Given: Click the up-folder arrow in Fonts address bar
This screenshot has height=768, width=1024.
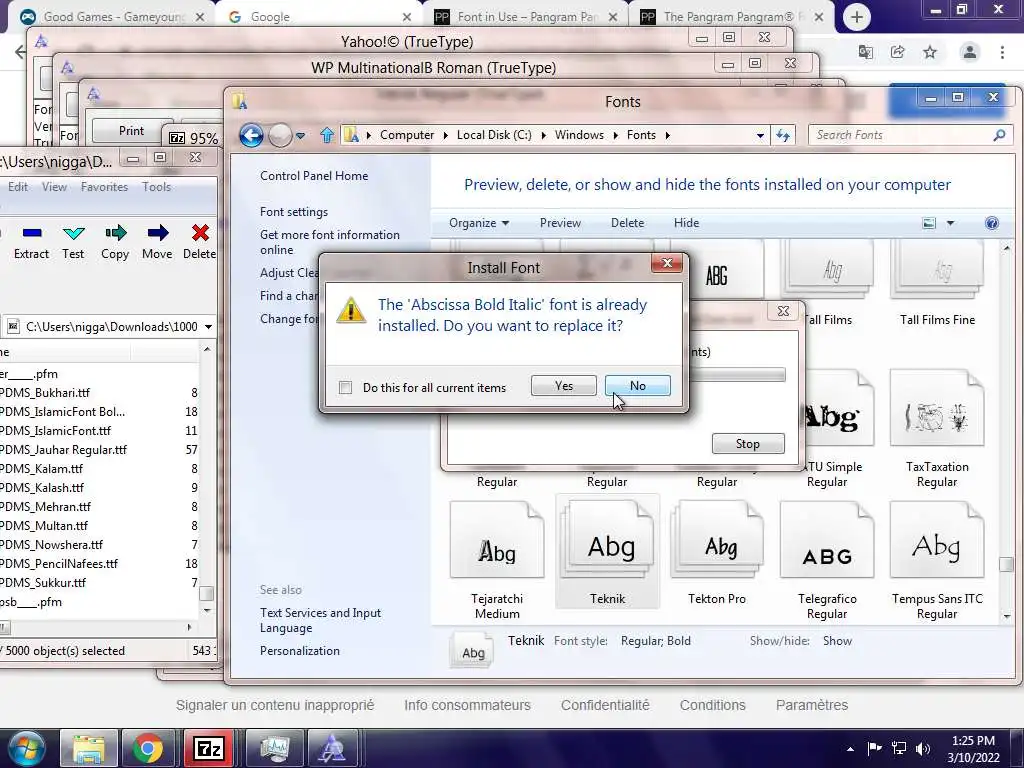Looking at the screenshot, I should pyautogui.click(x=327, y=135).
